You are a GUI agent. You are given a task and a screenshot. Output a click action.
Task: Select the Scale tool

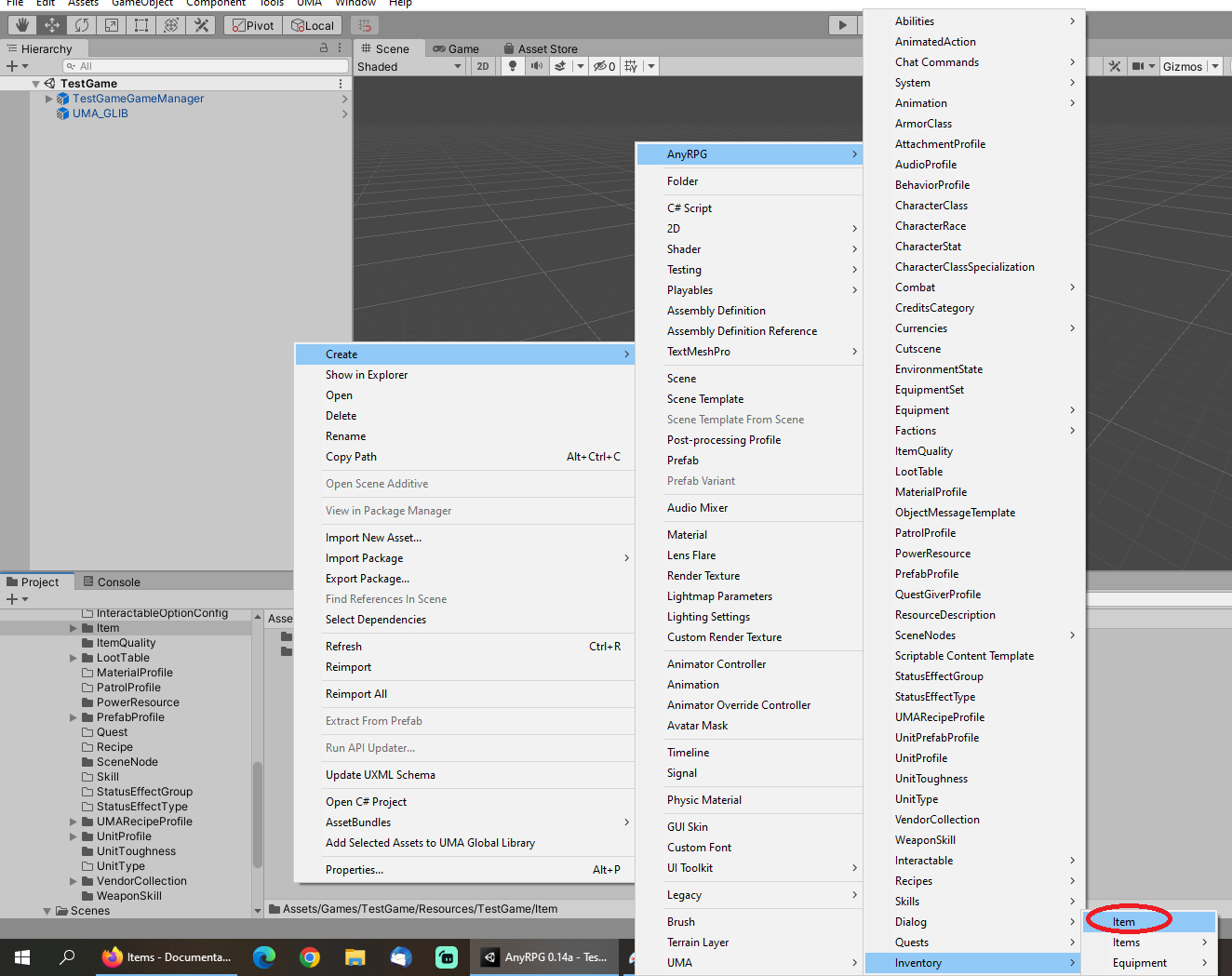coord(112,25)
